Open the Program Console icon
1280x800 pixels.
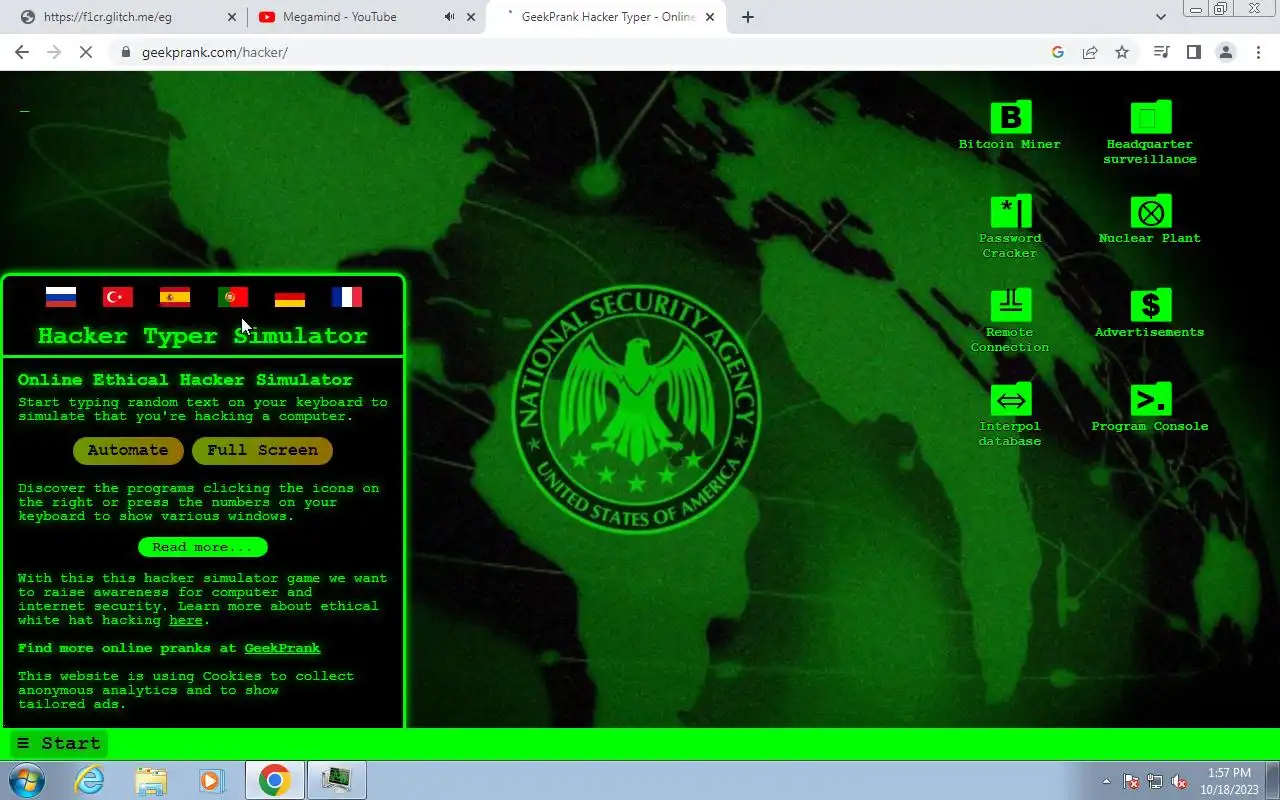tap(1150, 407)
